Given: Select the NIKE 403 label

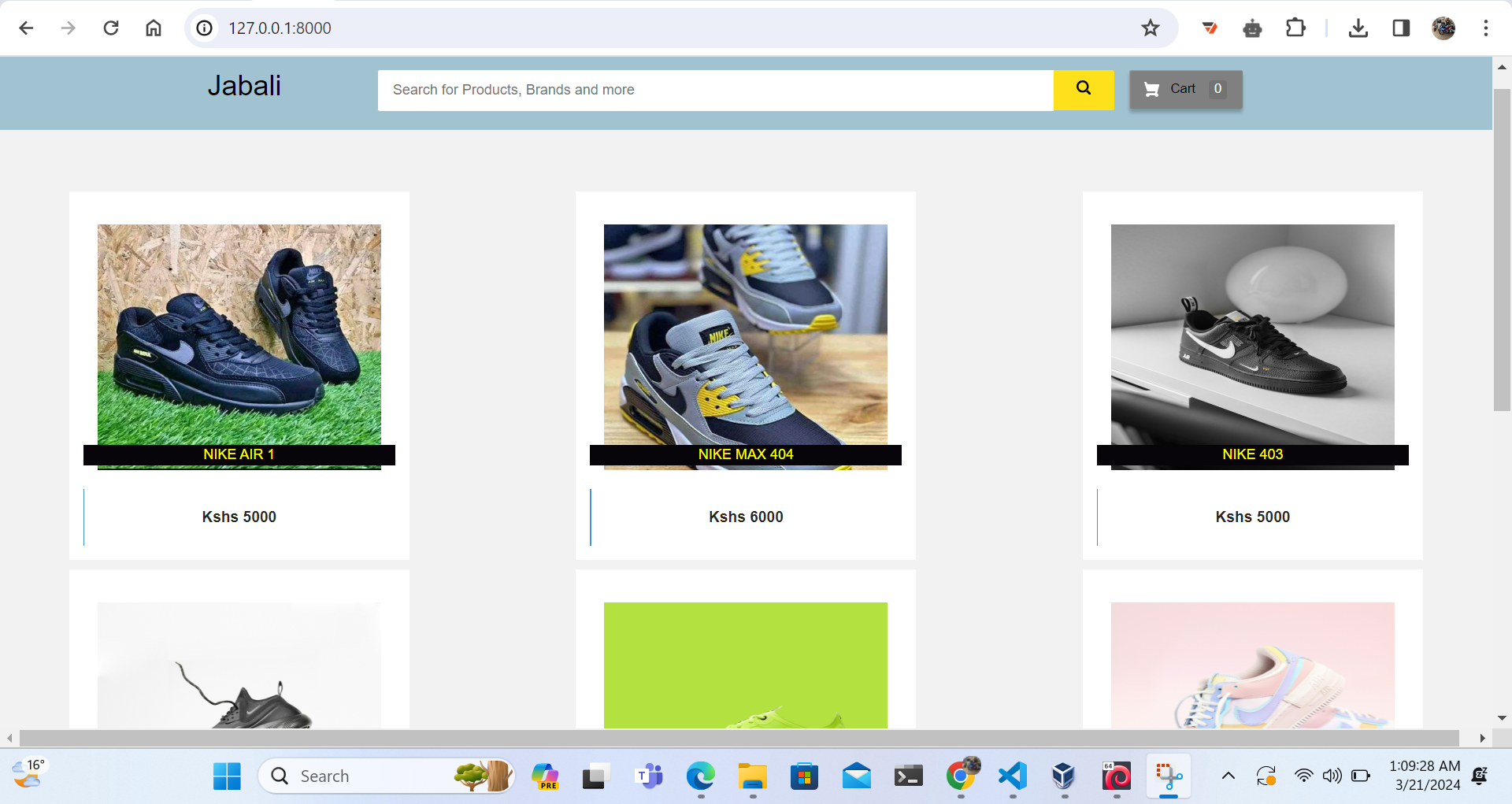Looking at the screenshot, I should click(1253, 454).
